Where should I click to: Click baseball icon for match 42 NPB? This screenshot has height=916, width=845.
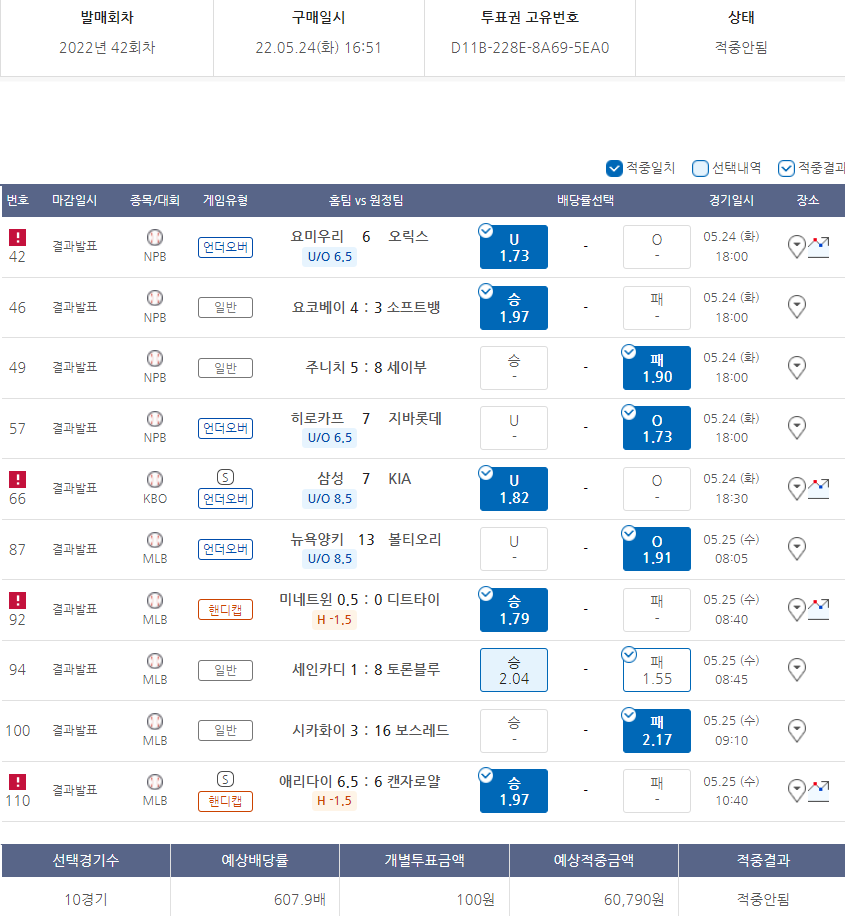pyautogui.click(x=155, y=237)
